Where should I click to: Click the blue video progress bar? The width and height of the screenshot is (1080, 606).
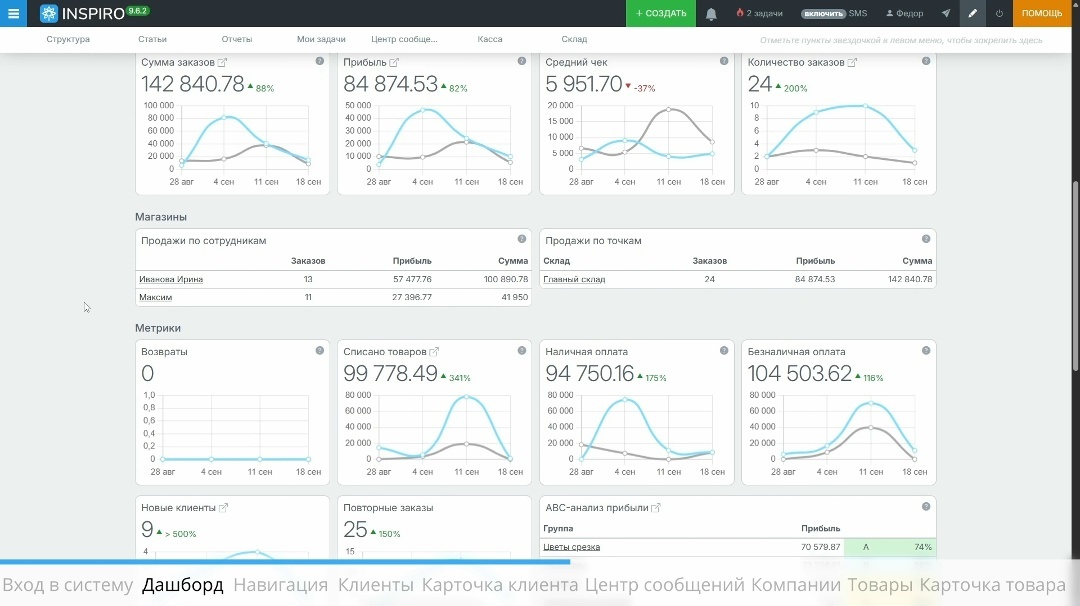pos(285,562)
